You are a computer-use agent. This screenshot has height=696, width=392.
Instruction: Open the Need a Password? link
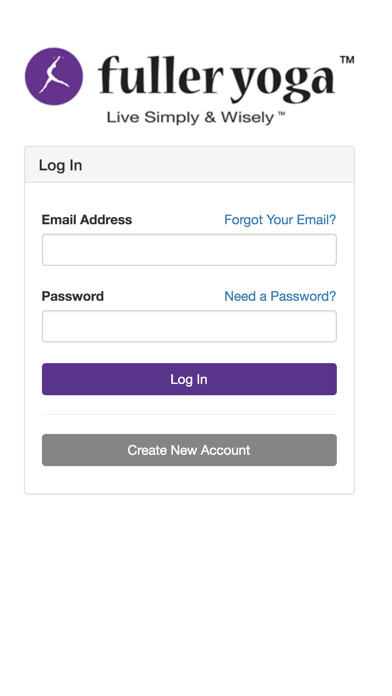(x=280, y=296)
